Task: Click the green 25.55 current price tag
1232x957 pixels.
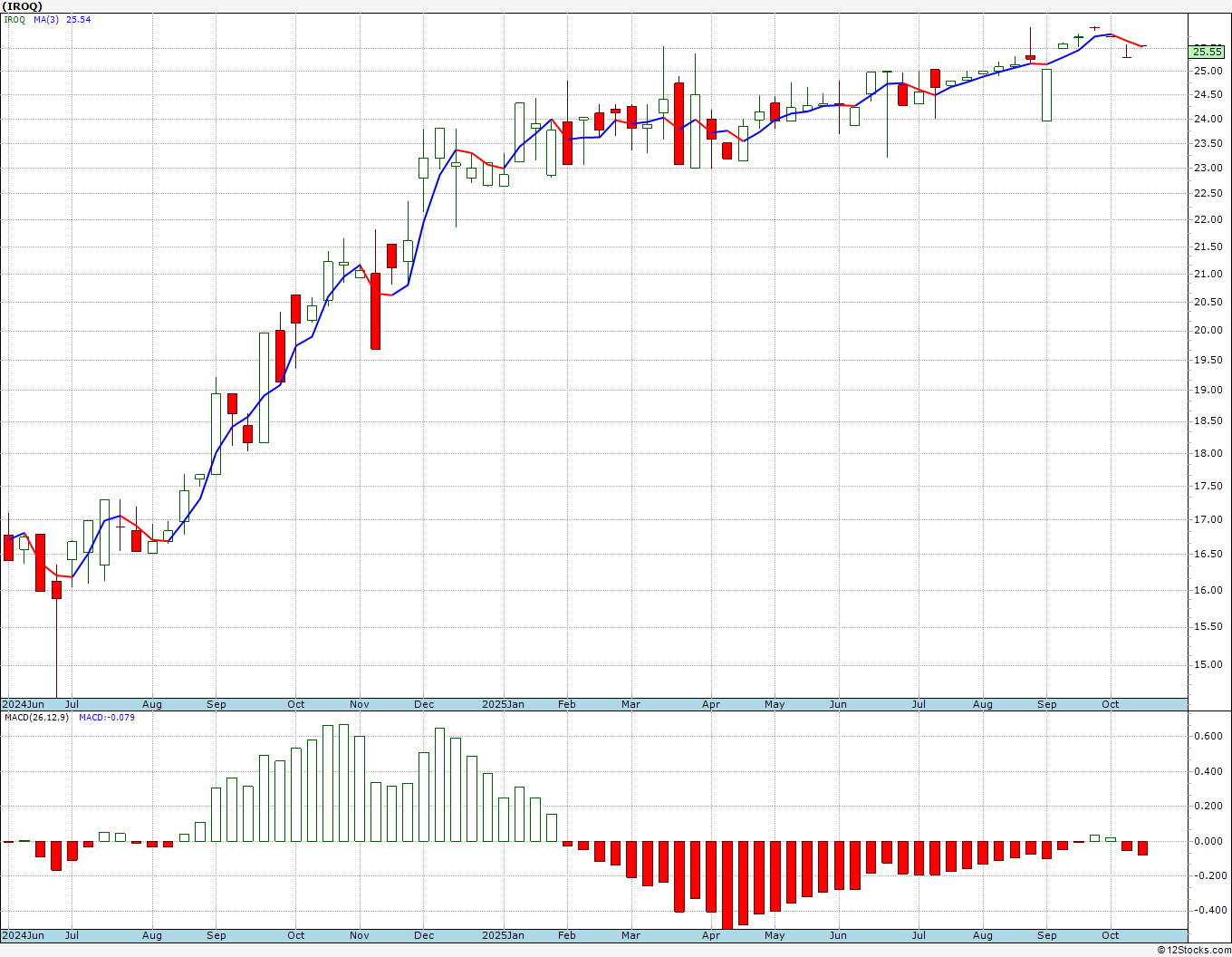Action: tap(1208, 52)
